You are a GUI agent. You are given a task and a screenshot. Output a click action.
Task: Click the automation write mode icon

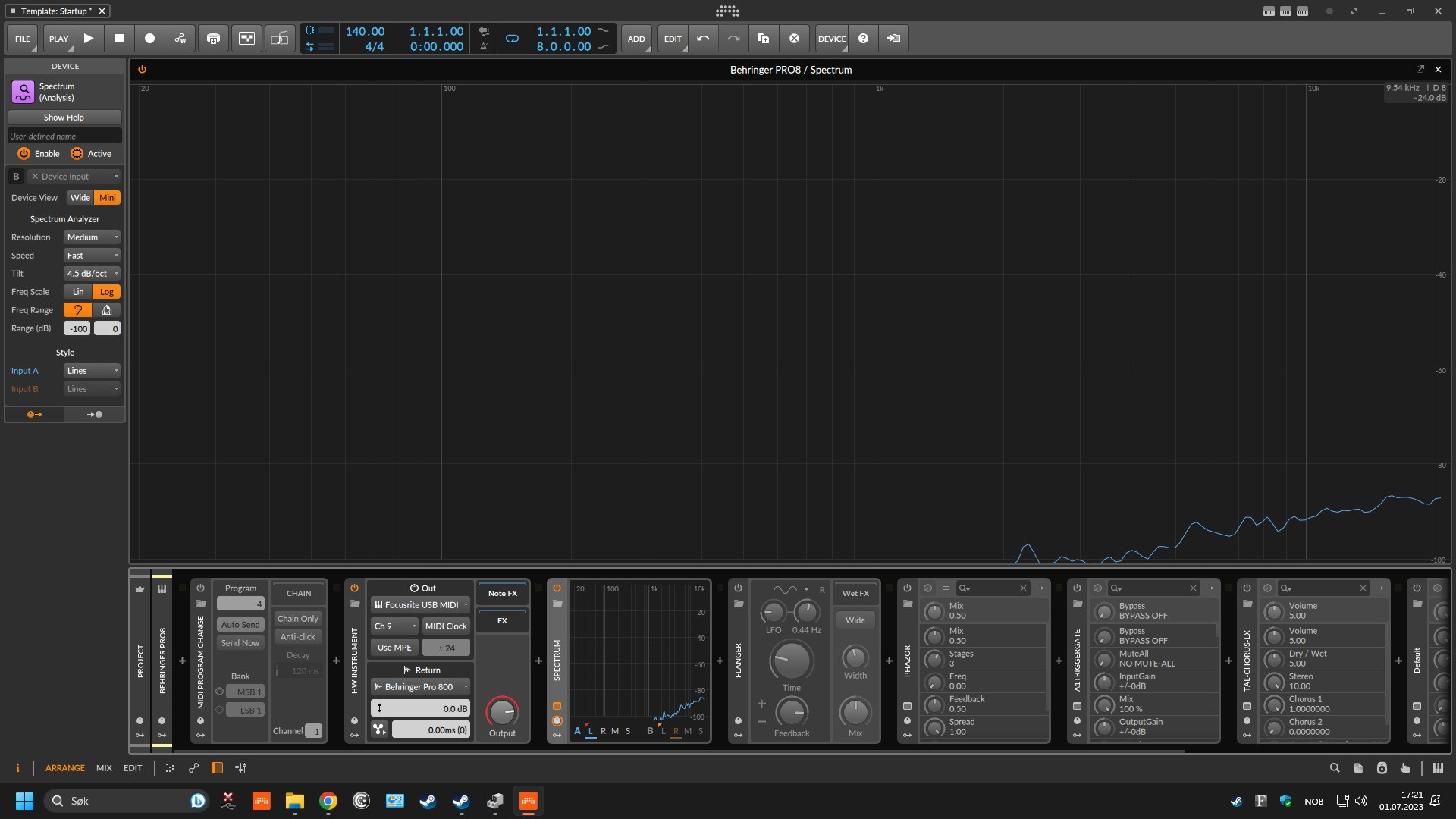click(x=180, y=39)
